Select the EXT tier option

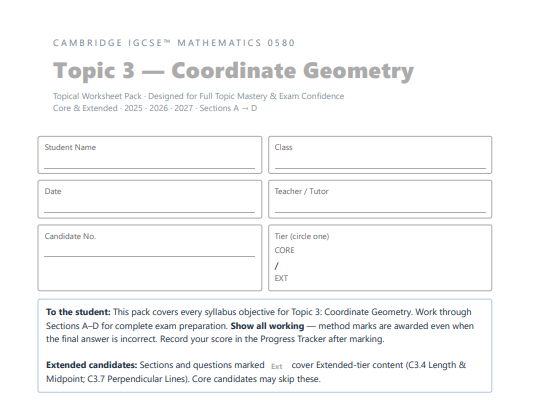pyautogui.click(x=281, y=278)
